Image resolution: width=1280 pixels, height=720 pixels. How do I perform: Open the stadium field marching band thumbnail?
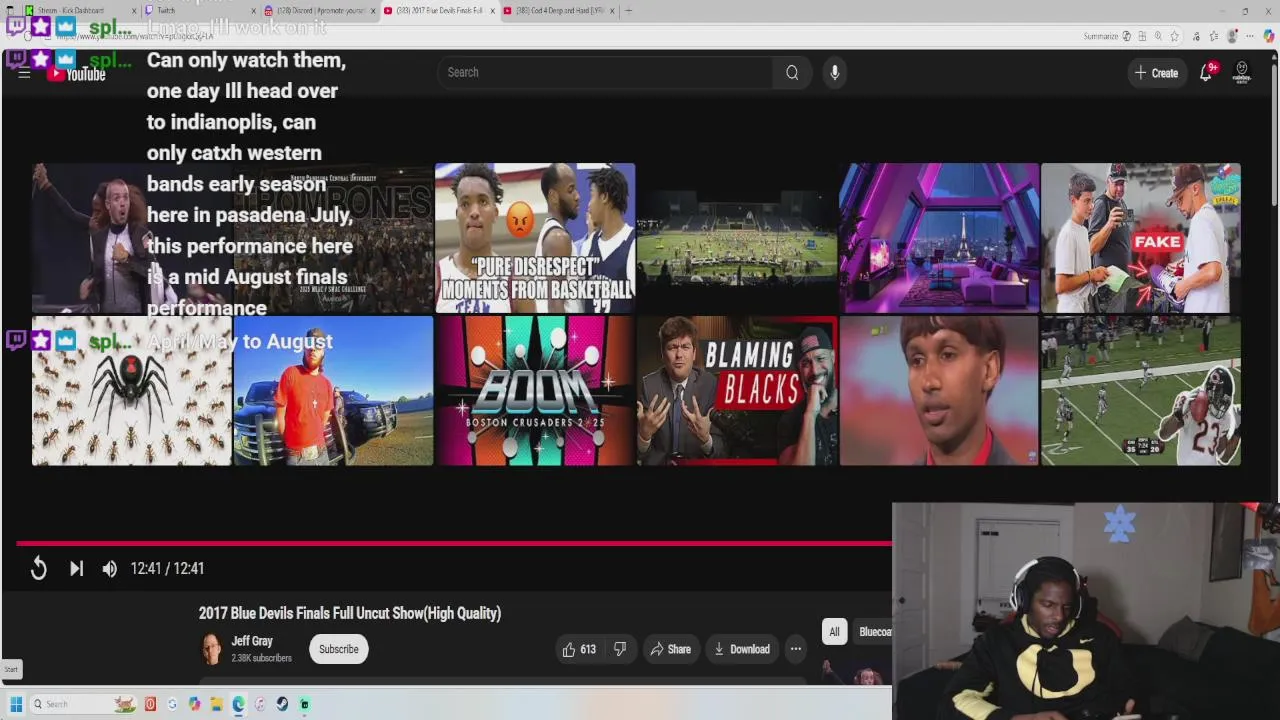pos(737,238)
